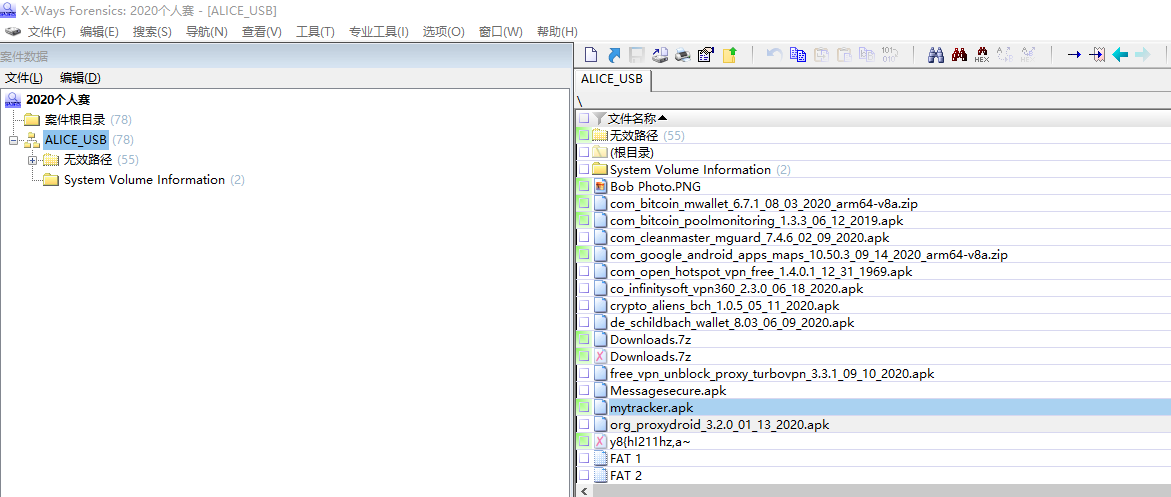Screen dimensions: 1171x497
Task: Click the file icon of y8{hl211hz,a~
Action: pyautogui.click(x=600, y=442)
